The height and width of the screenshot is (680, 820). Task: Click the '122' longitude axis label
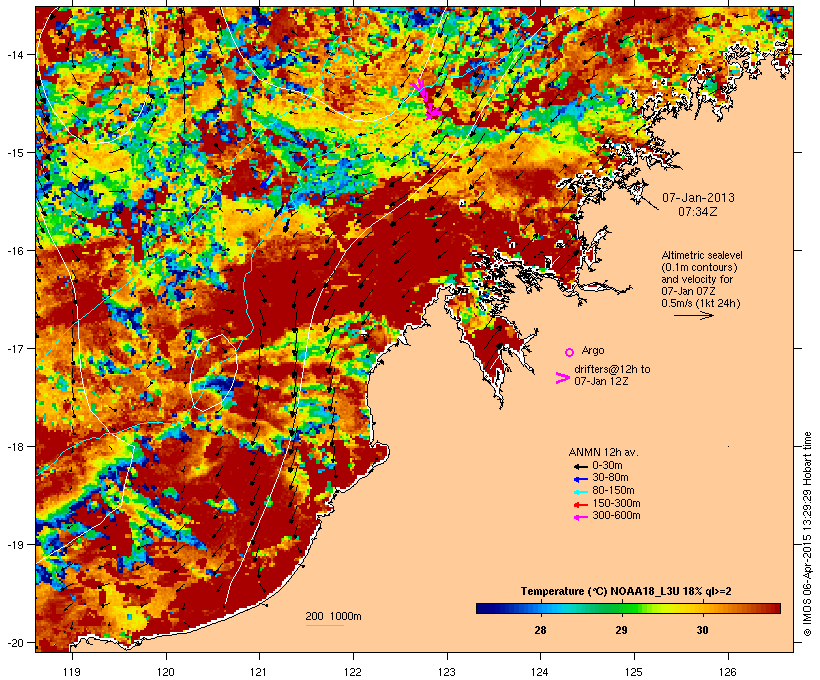pos(353,672)
